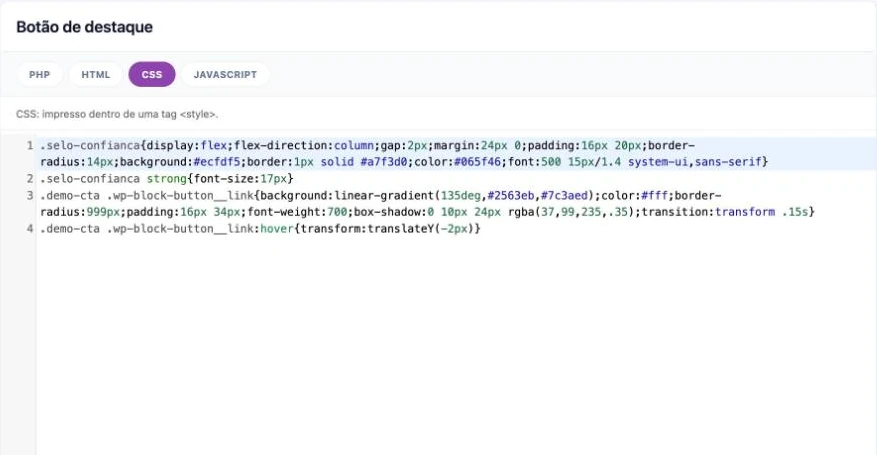Image resolution: width=877 pixels, height=455 pixels.
Task: Place cursor on '.selo-confianca strong' line
Action: click(x=167, y=178)
